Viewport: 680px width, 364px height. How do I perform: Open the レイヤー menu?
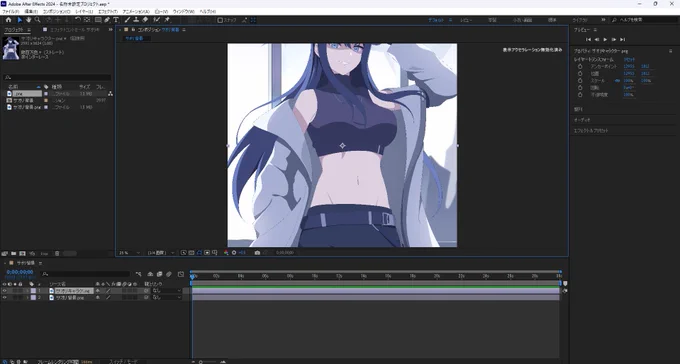84,11
